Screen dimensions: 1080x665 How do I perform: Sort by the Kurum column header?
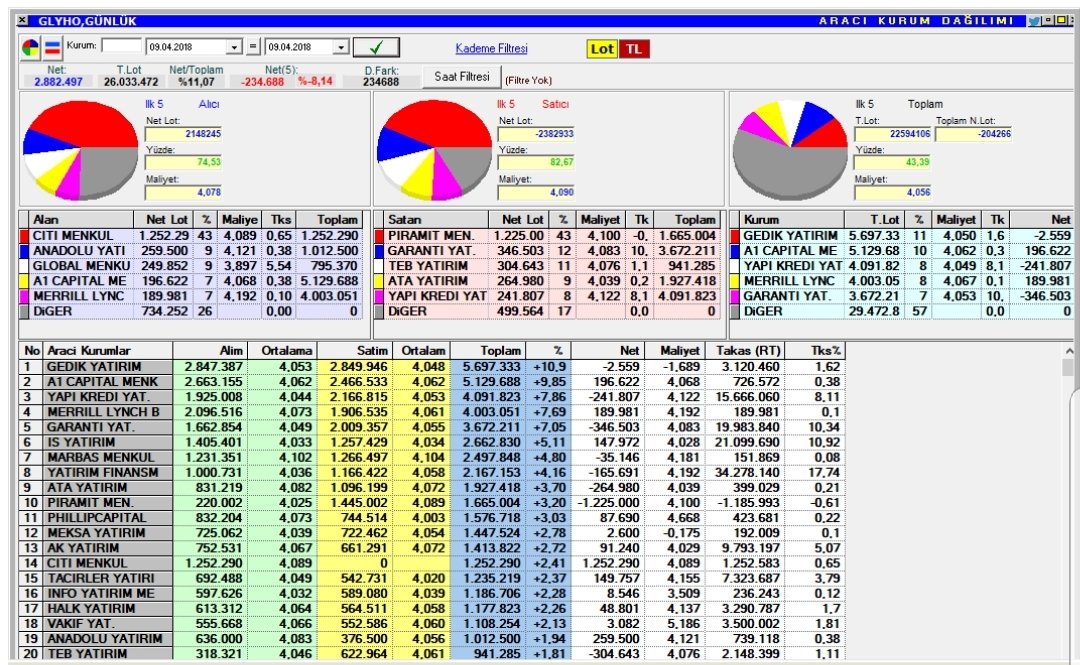tap(791, 220)
